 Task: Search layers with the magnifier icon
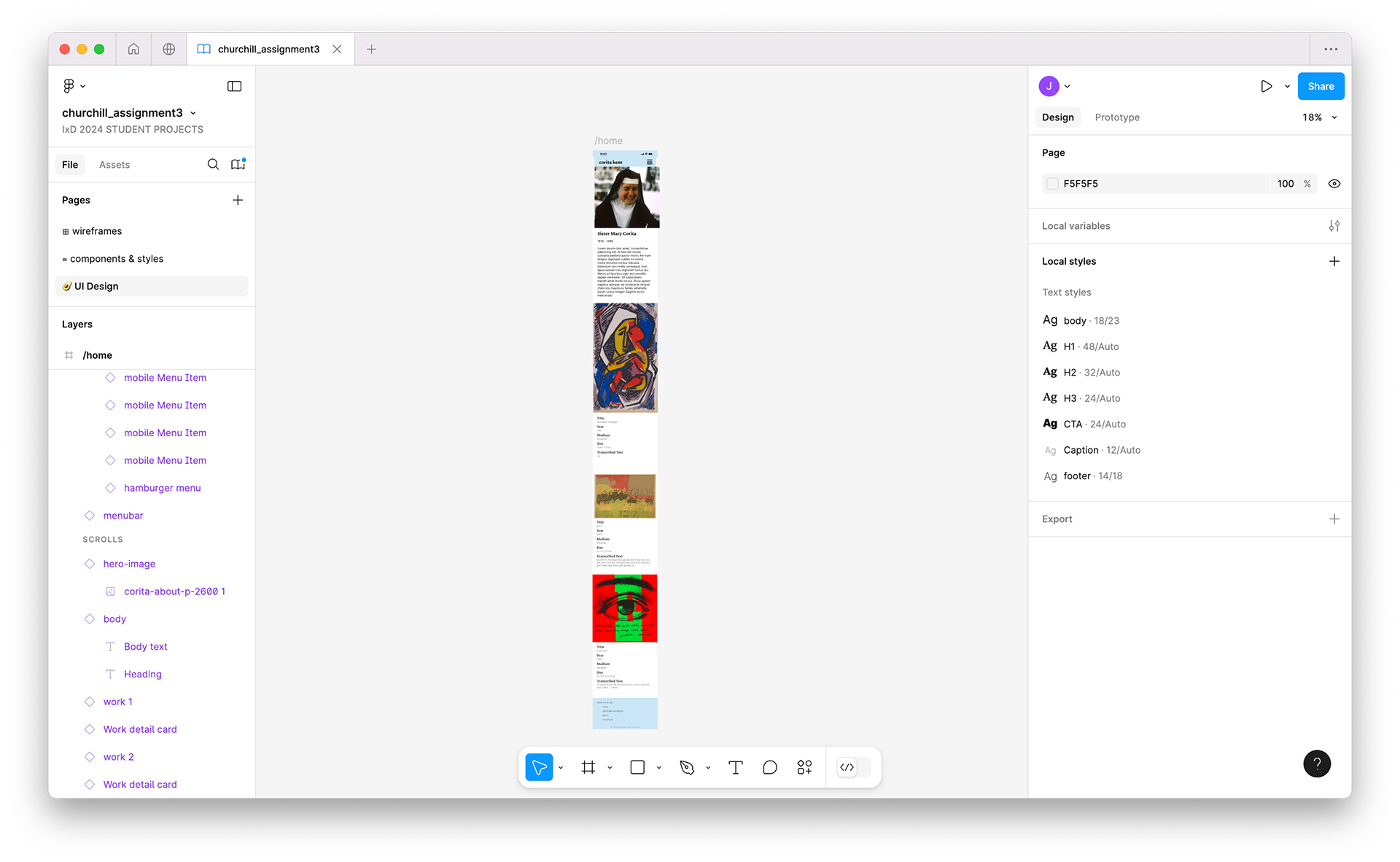coord(213,165)
